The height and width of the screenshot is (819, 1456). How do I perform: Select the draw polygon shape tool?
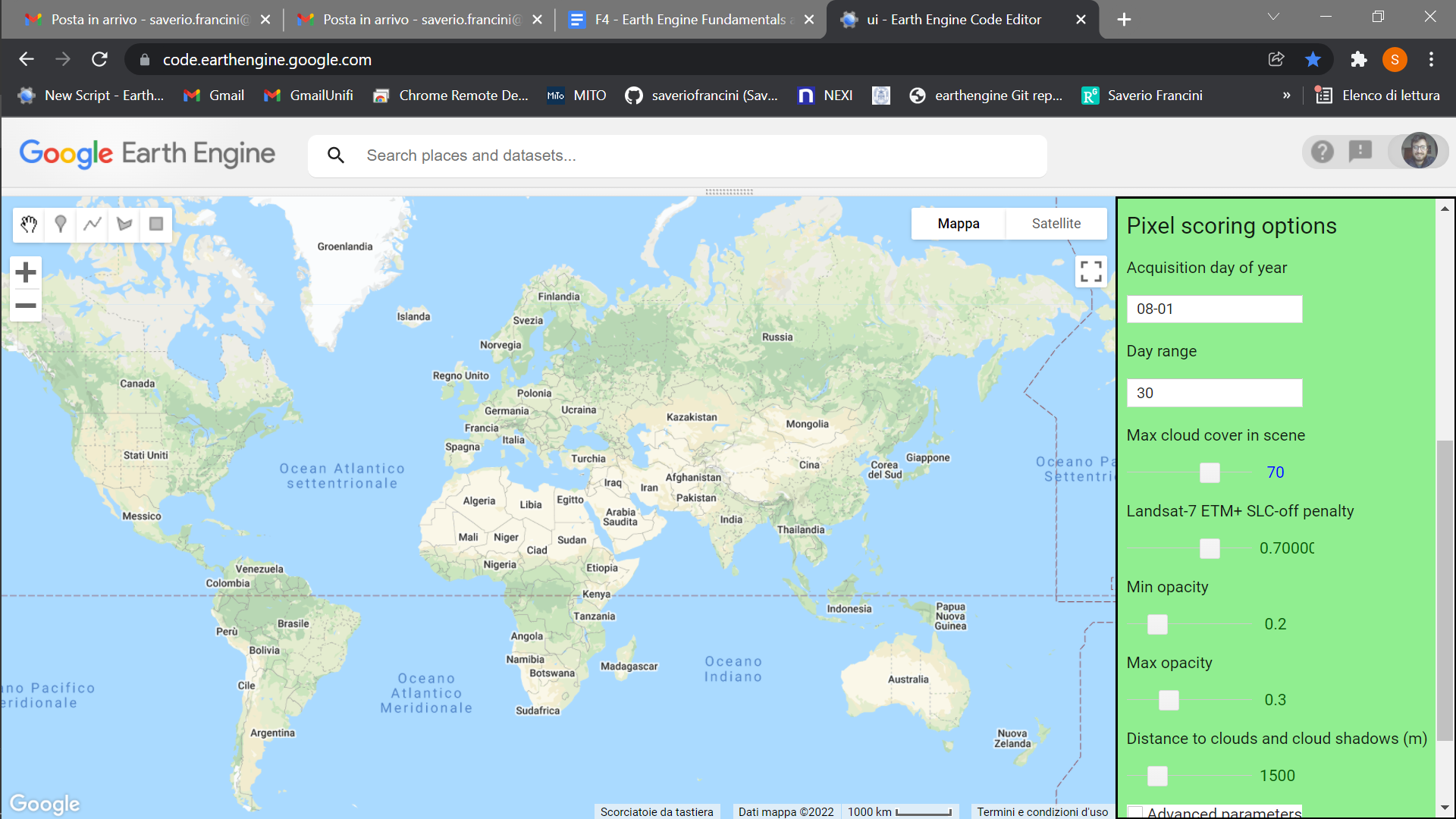click(x=124, y=224)
